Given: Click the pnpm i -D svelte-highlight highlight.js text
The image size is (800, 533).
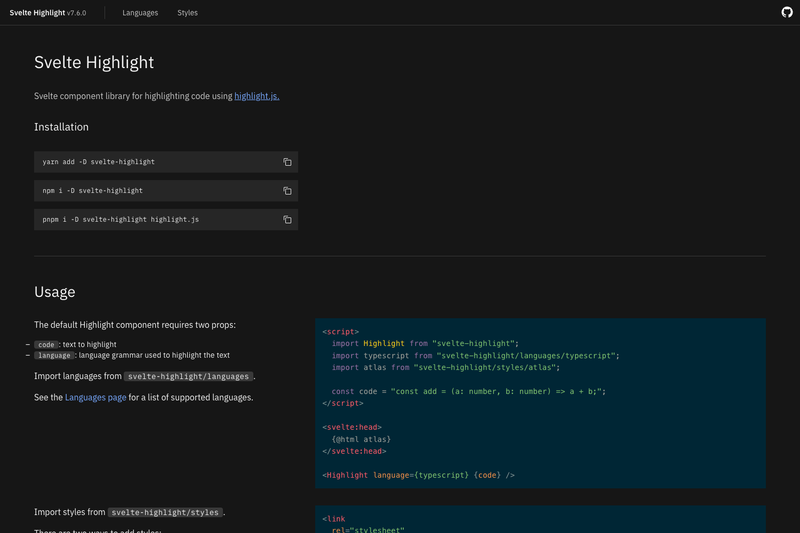Looking at the screenshot, I should [120, 219].
